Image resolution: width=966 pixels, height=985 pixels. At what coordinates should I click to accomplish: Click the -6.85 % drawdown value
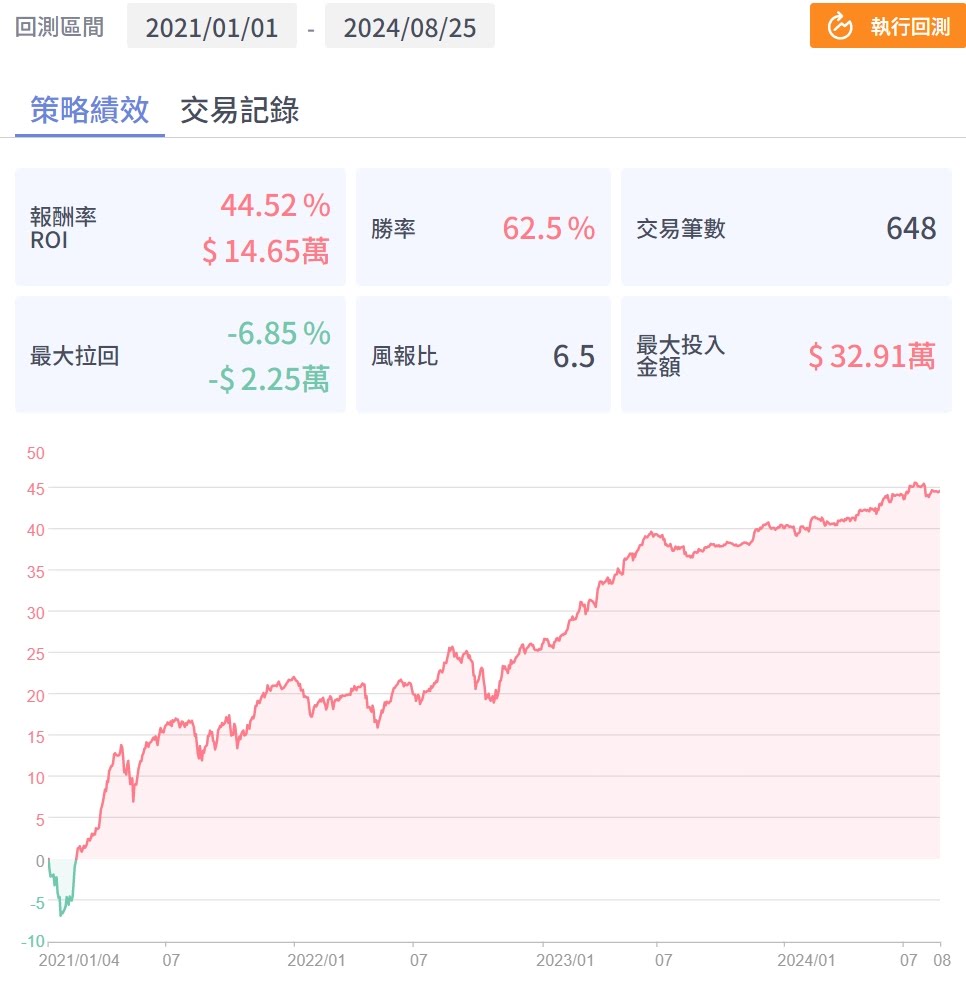(278, 332)
